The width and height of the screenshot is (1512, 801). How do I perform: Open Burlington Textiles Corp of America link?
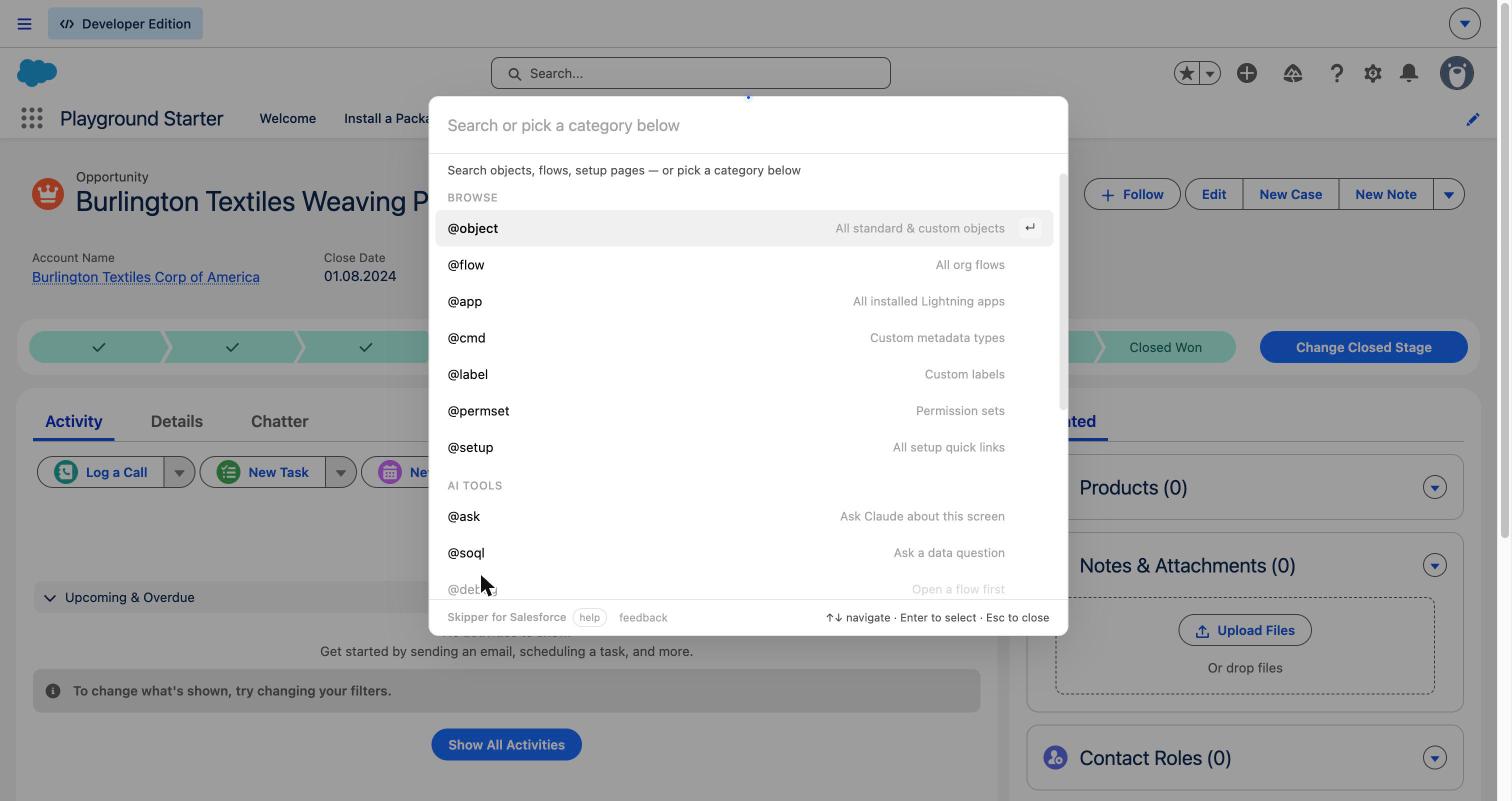(146, 277)
